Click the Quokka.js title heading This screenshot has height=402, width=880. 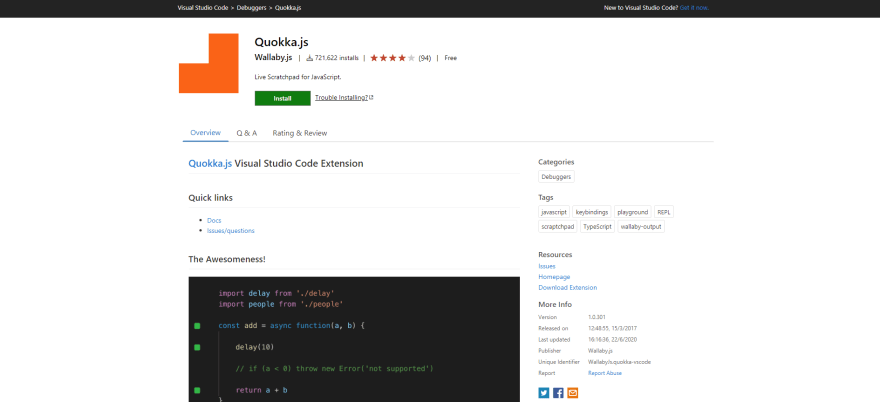click(x=281, y=42)
